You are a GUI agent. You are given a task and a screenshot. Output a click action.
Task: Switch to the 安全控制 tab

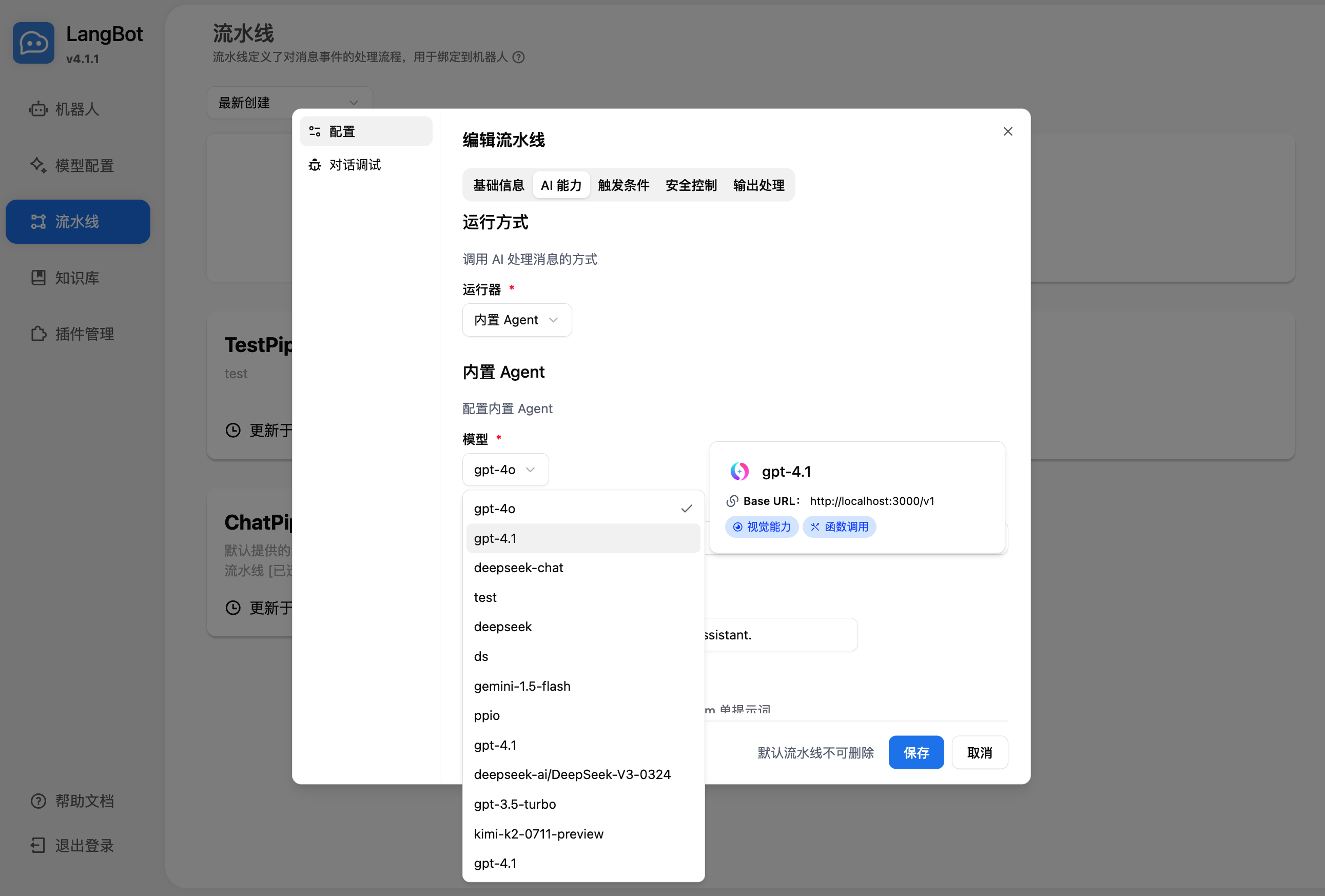[x=690, y=185]
